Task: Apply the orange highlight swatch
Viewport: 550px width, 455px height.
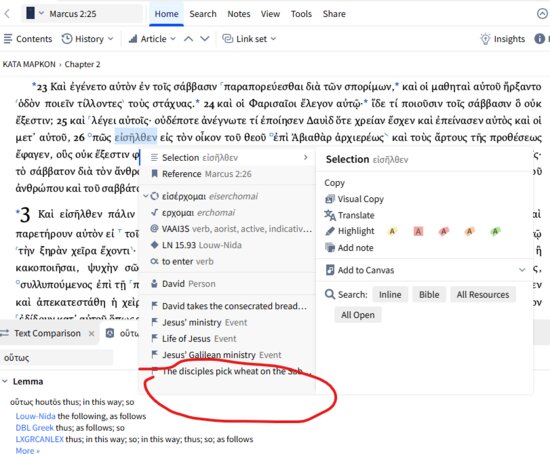Action: point(469,231)
